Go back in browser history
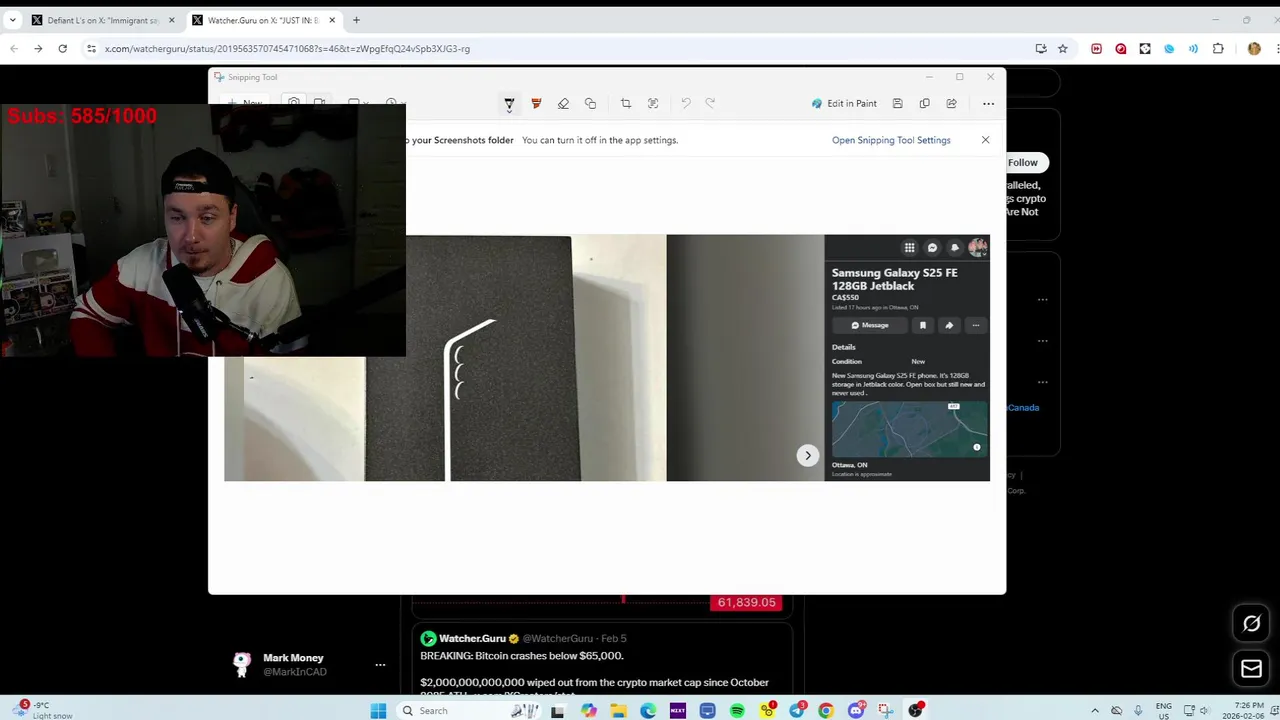This screenshot has width=1280, height=720. pos(14,48)
